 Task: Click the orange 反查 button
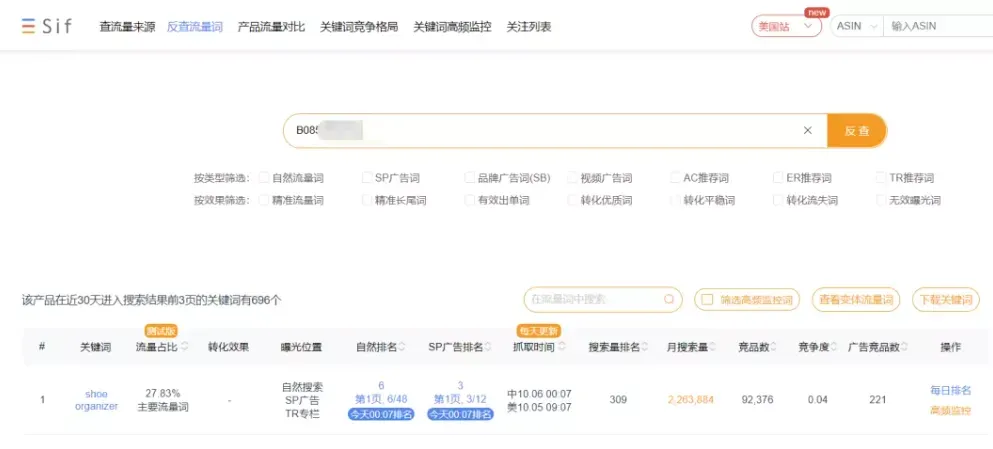pos(857,130)
